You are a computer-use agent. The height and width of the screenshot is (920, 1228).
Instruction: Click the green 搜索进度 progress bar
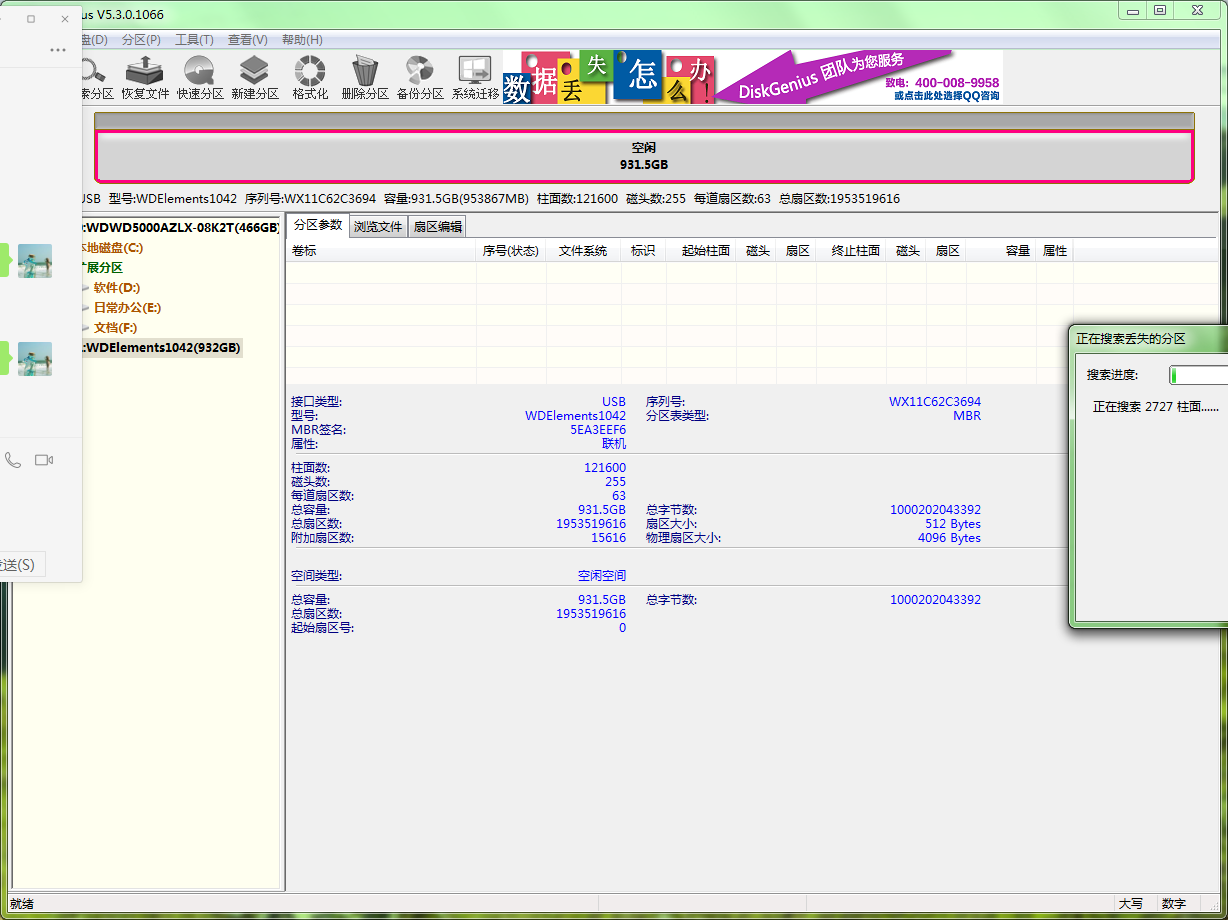[1198, 375]
